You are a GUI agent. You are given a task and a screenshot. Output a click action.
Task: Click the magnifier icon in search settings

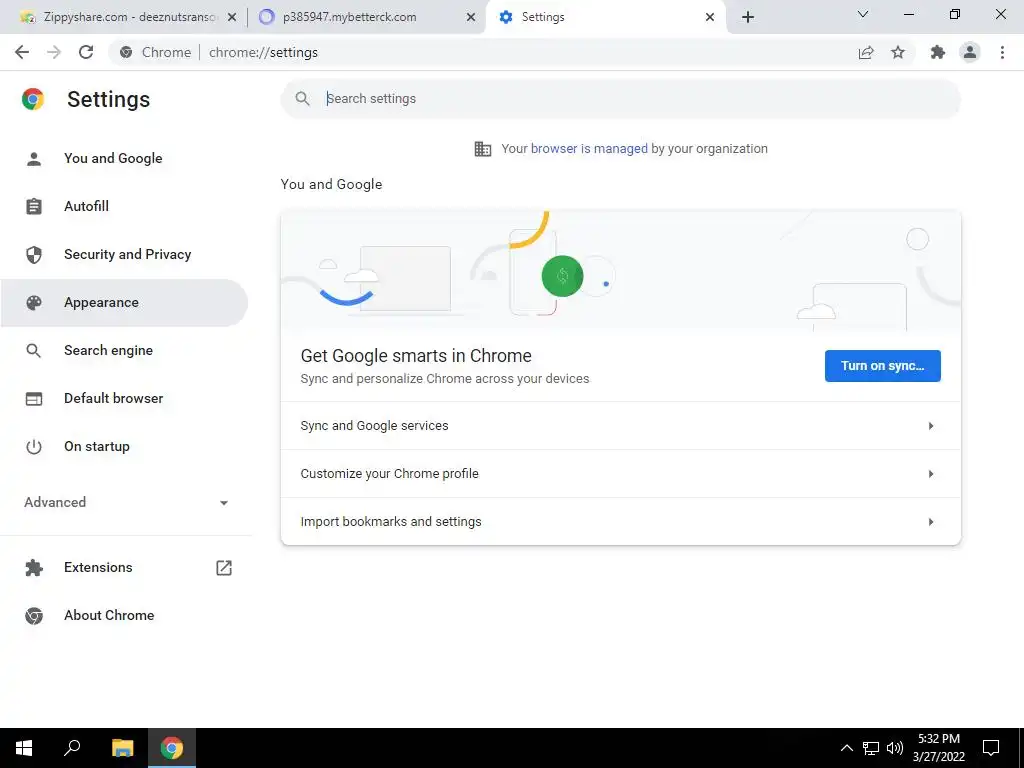(302, 99)
